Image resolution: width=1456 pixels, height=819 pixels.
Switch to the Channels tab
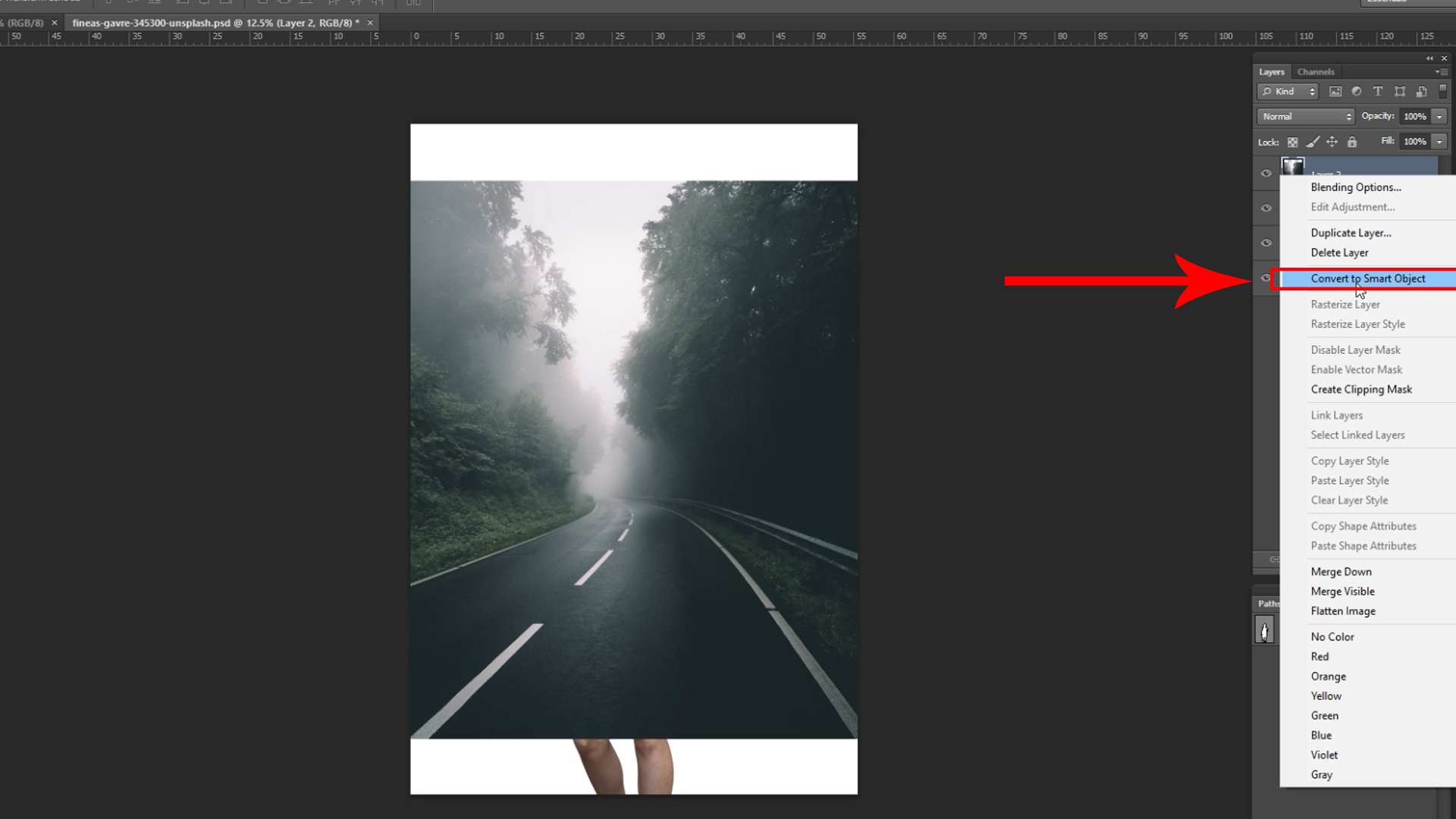[1316, 71]
